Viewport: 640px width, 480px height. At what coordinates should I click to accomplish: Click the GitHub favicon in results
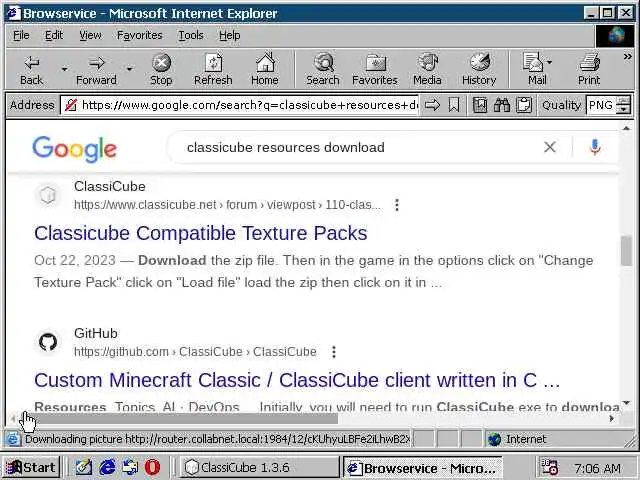coord(48,342)
